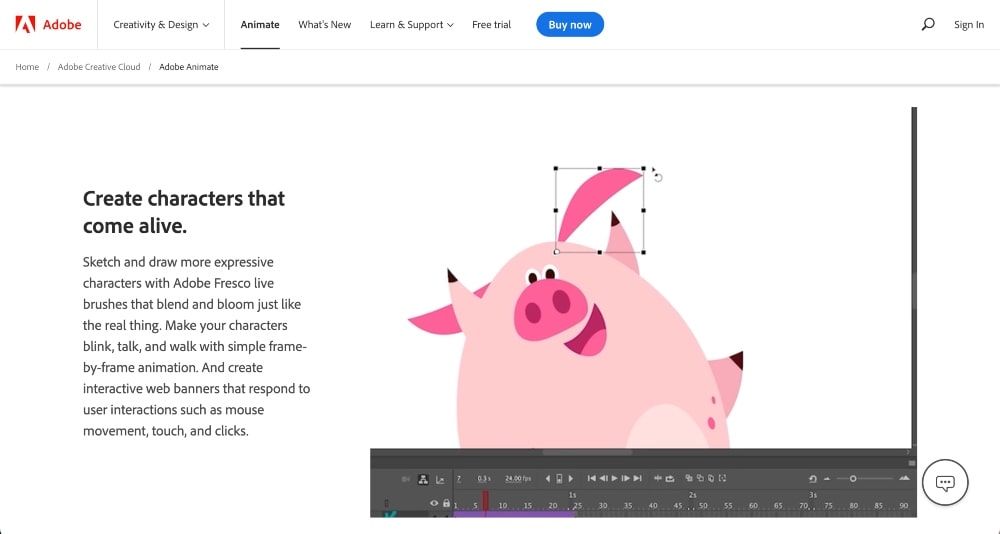Click the current frame number 7
Viewport: 1000px width, 534px height.
pyautogui.click(x=459, y=478)
